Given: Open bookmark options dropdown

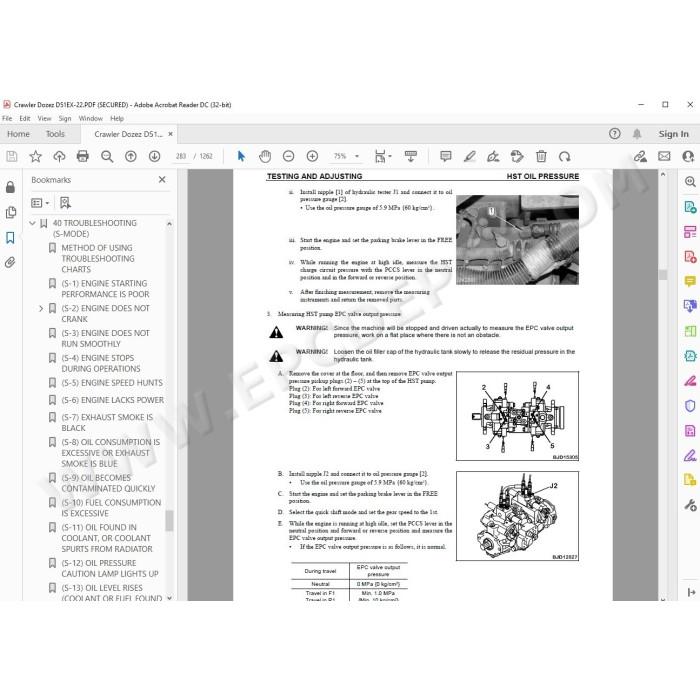Looking at the screenshot, I should tap(40, 203).
